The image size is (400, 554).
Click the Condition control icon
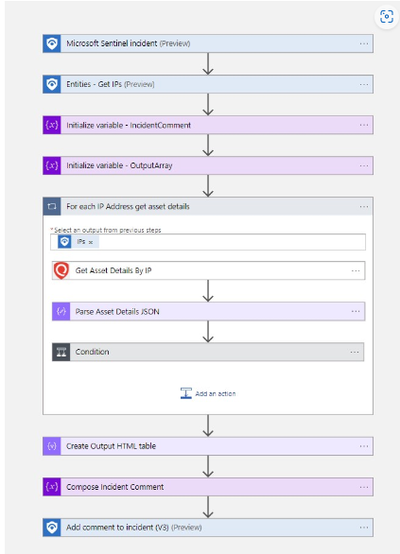61,352
